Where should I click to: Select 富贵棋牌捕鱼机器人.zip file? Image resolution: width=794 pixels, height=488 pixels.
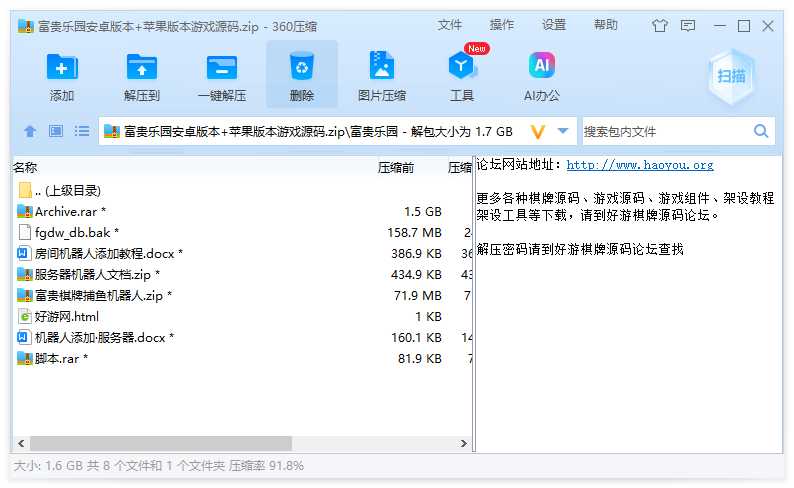[x=242, y=296]
